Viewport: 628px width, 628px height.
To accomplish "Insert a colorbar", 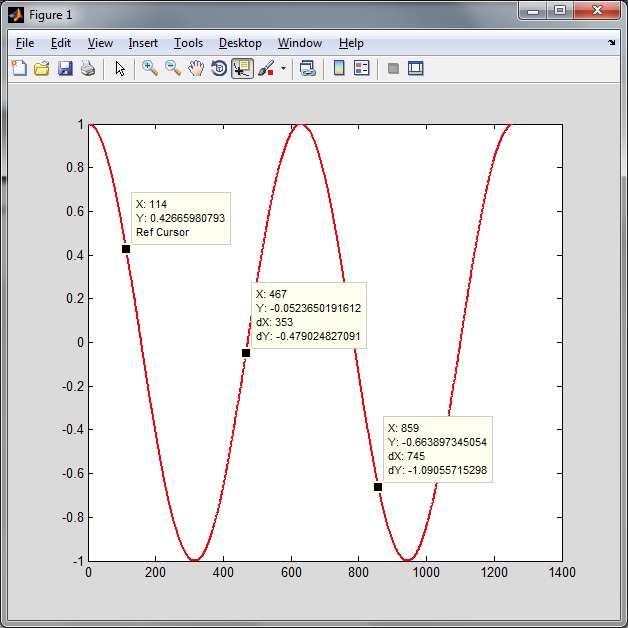I will tap(339, 68).
